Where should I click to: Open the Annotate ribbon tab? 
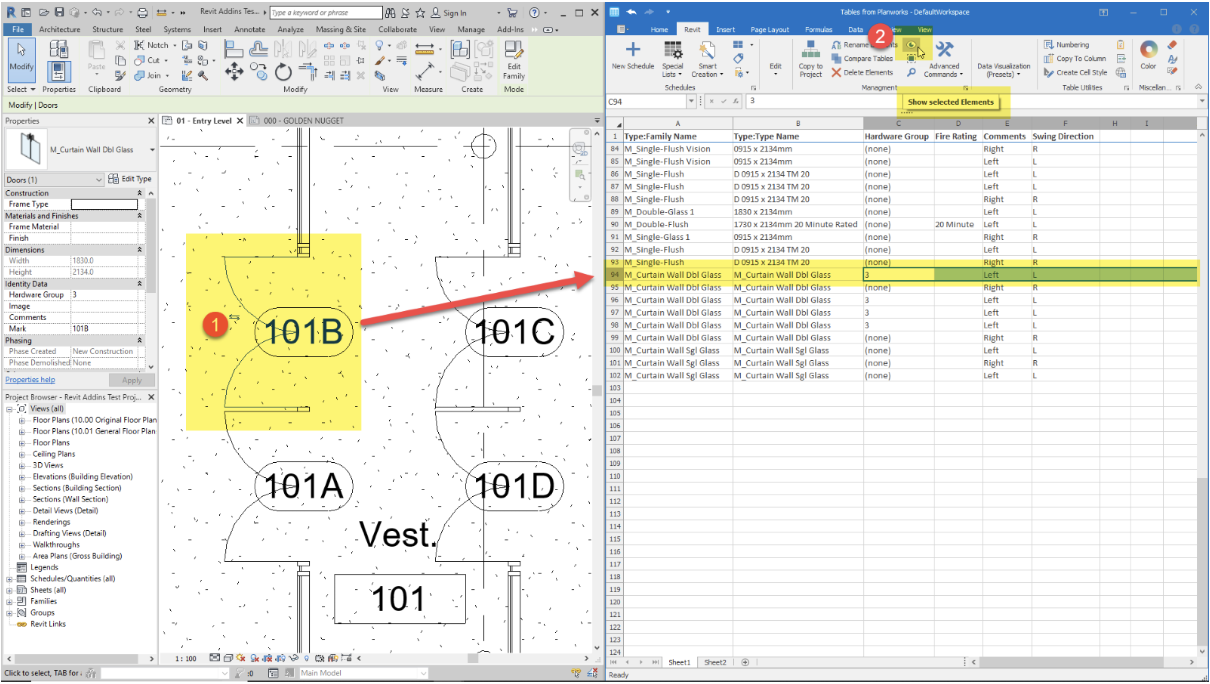click(x=250, y=30)
